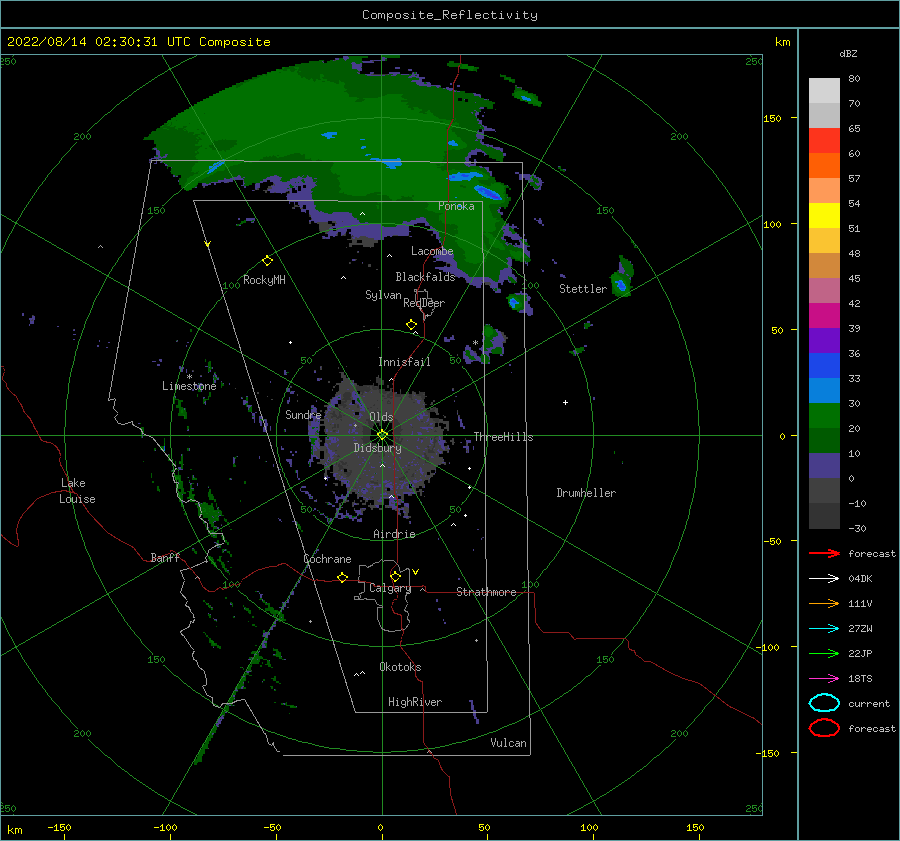Click the -10 dBZ dark gray swatch
This screenshot has width=900, height=841.
click(x=824, y=516)
